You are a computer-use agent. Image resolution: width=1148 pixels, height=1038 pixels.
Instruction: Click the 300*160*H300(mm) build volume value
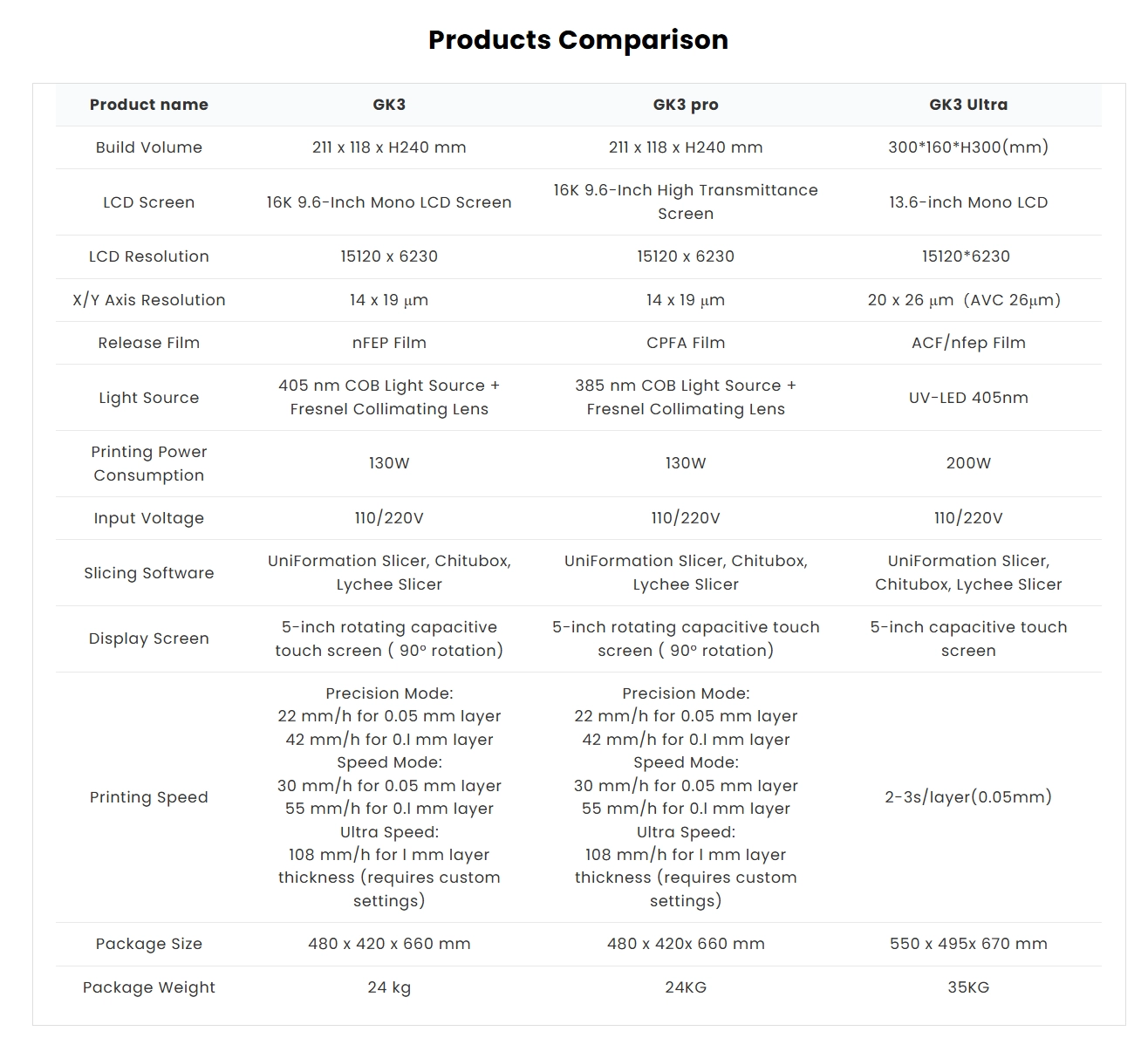point(968,147)
